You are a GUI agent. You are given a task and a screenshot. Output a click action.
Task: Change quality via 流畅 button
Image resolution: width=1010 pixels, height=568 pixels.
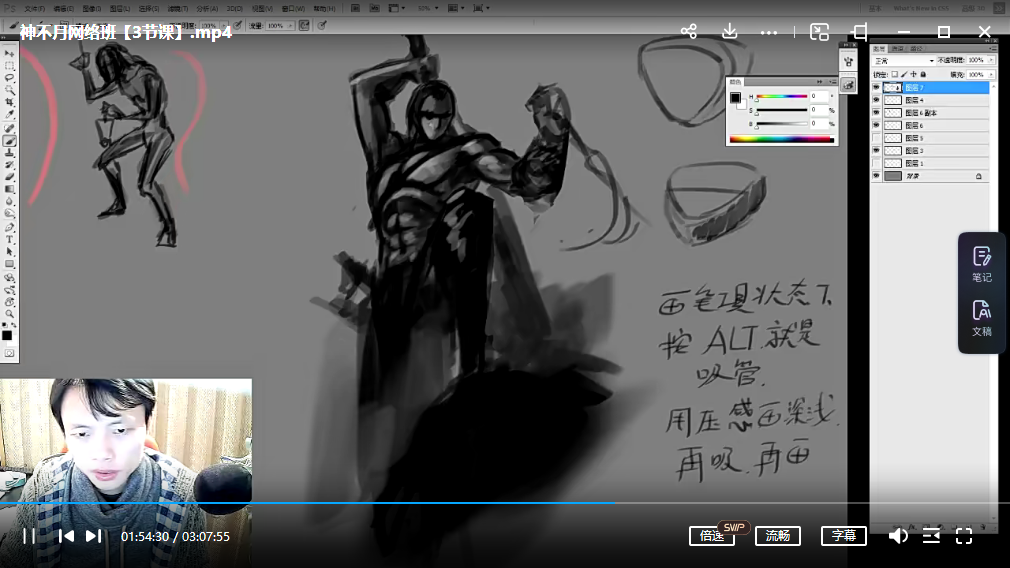tap(778, 536)
